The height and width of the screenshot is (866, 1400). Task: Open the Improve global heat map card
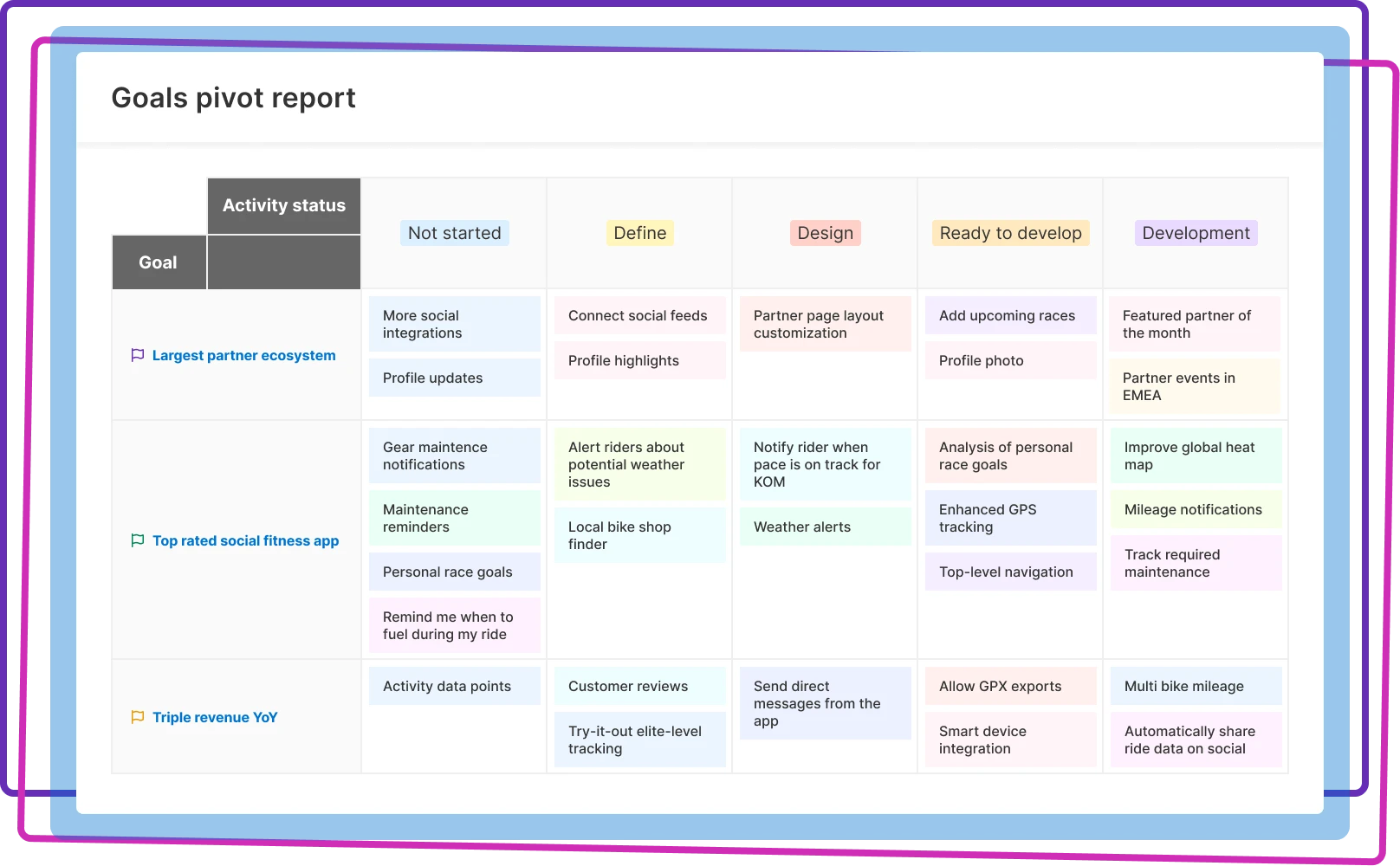point(1196,456)
